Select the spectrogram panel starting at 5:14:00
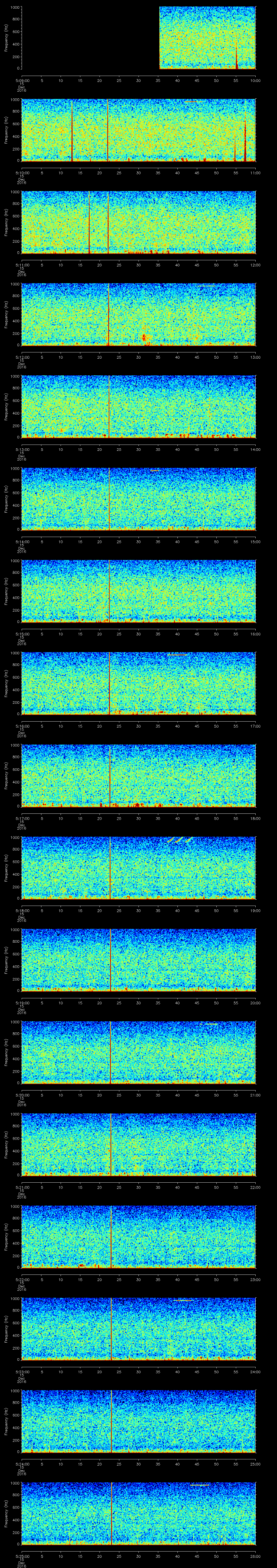This screenshot has width=277, height=1568. [x=139, y=499]
